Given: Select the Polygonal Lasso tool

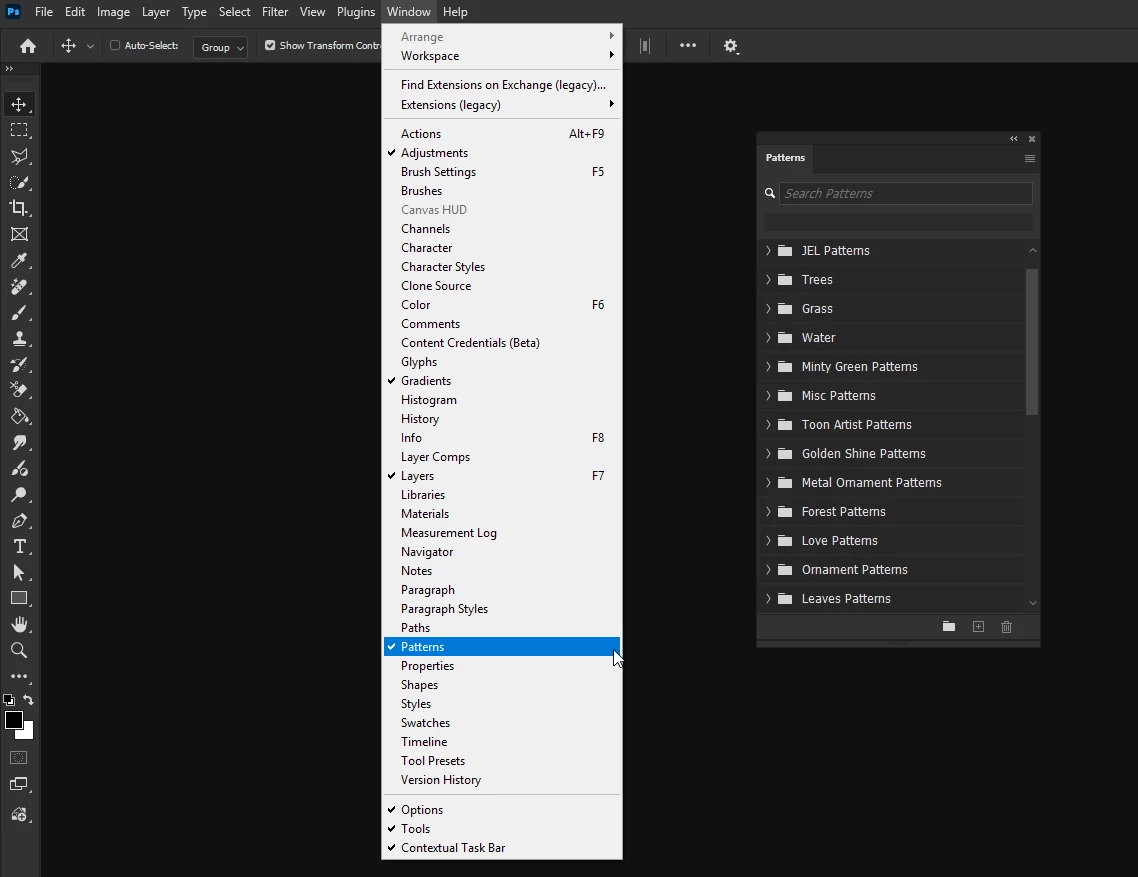Looking at the screenshot, I should (19, 156).
